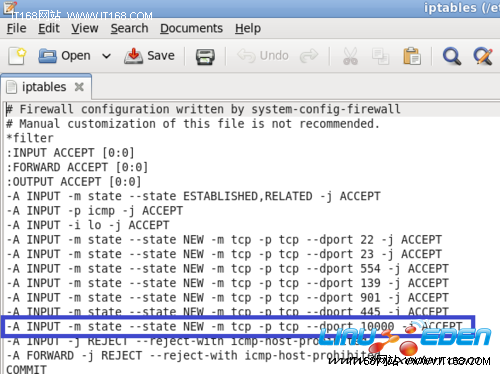The image size is (500, 374).
Task: Click the Save icon with red arrow
Action: 133,56
